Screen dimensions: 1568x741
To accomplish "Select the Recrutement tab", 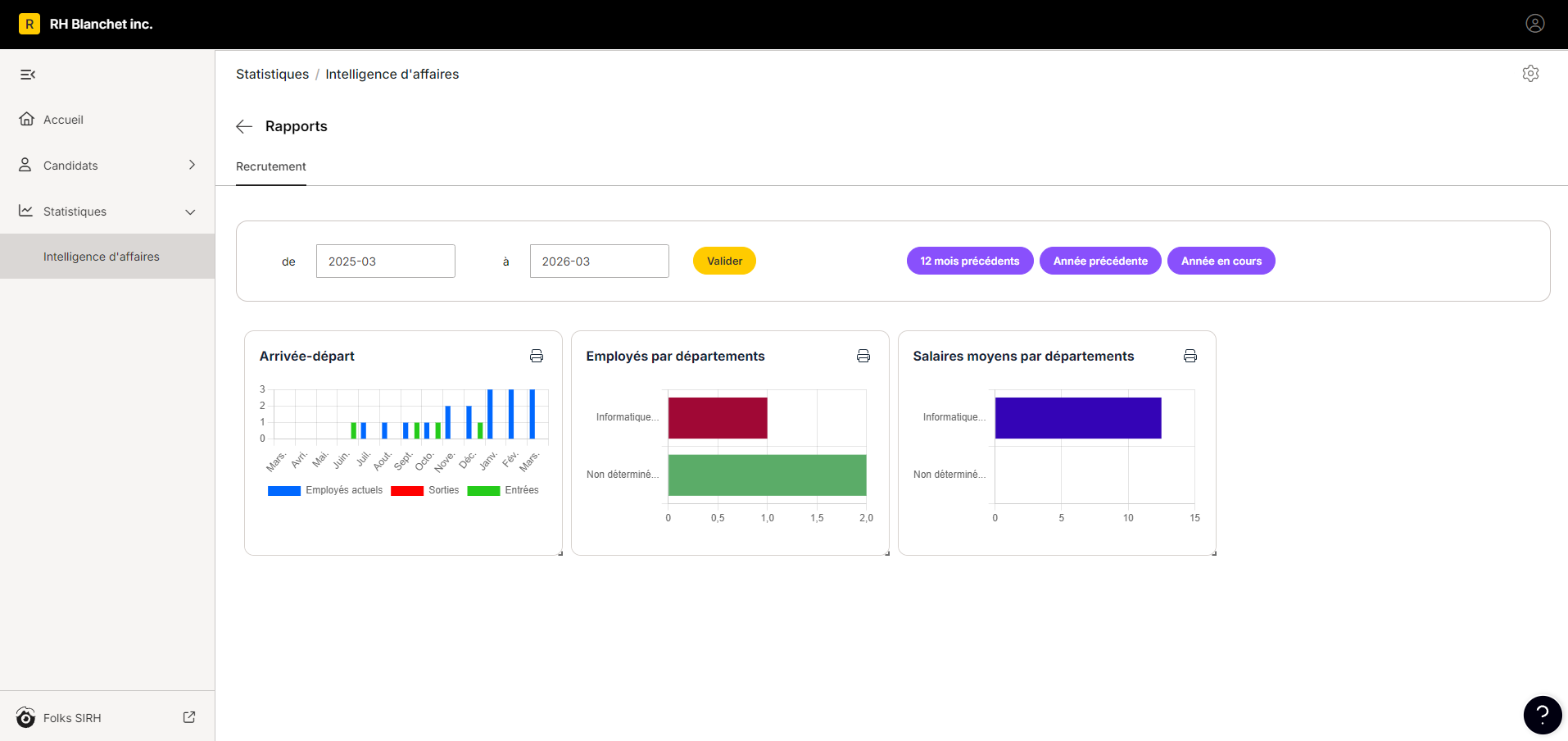I will pyautogui.click(x=271, y=166).
